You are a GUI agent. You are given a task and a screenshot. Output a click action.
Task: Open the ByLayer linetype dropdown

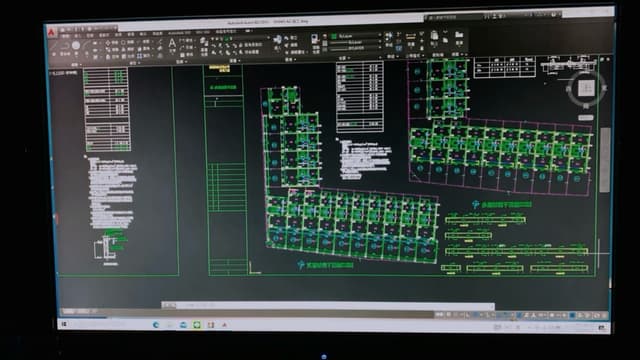[x=356, y=48]
